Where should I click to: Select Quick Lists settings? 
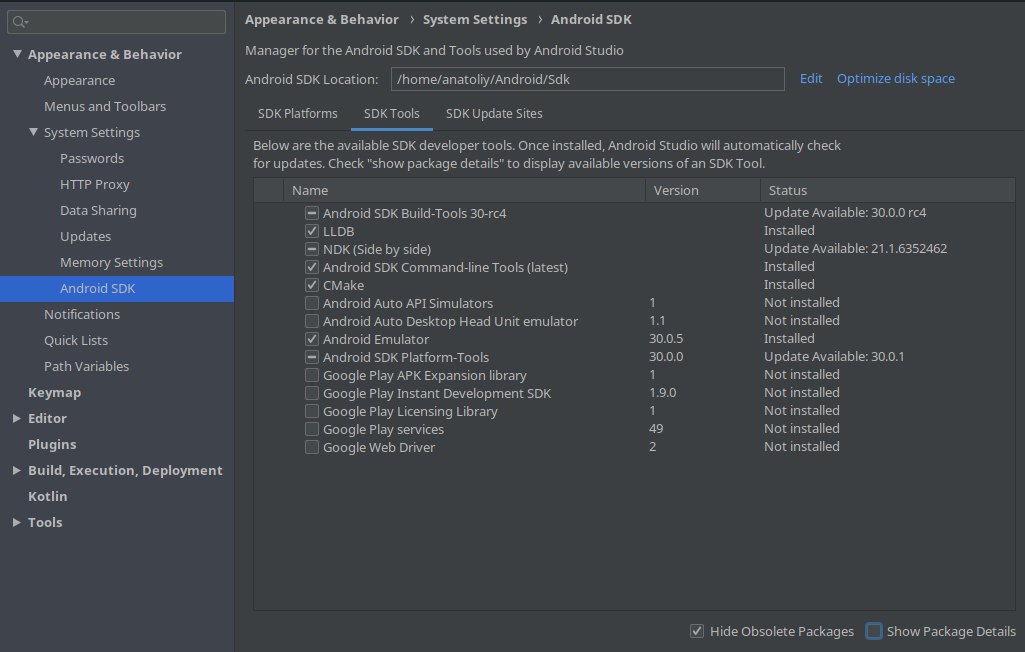point(76,340)
